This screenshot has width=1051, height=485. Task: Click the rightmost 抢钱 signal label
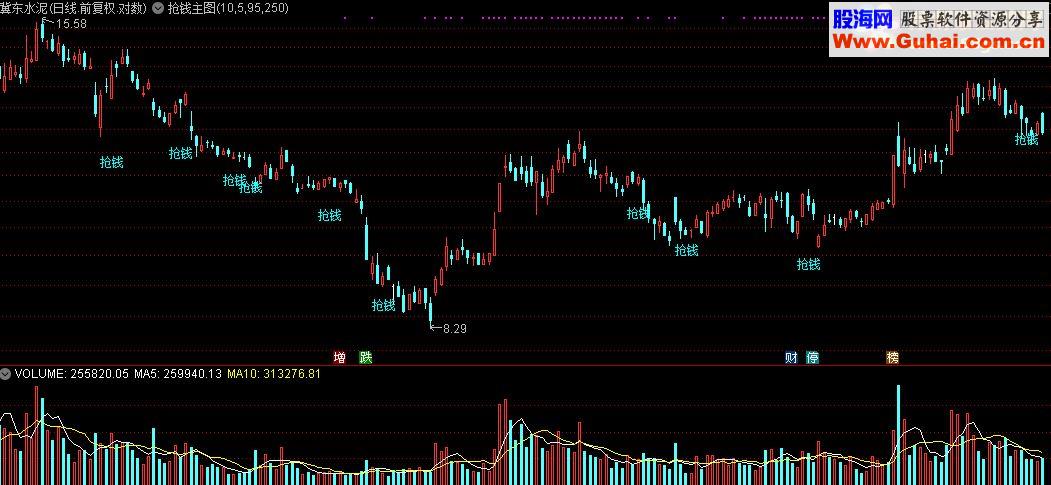[1026, 139]
